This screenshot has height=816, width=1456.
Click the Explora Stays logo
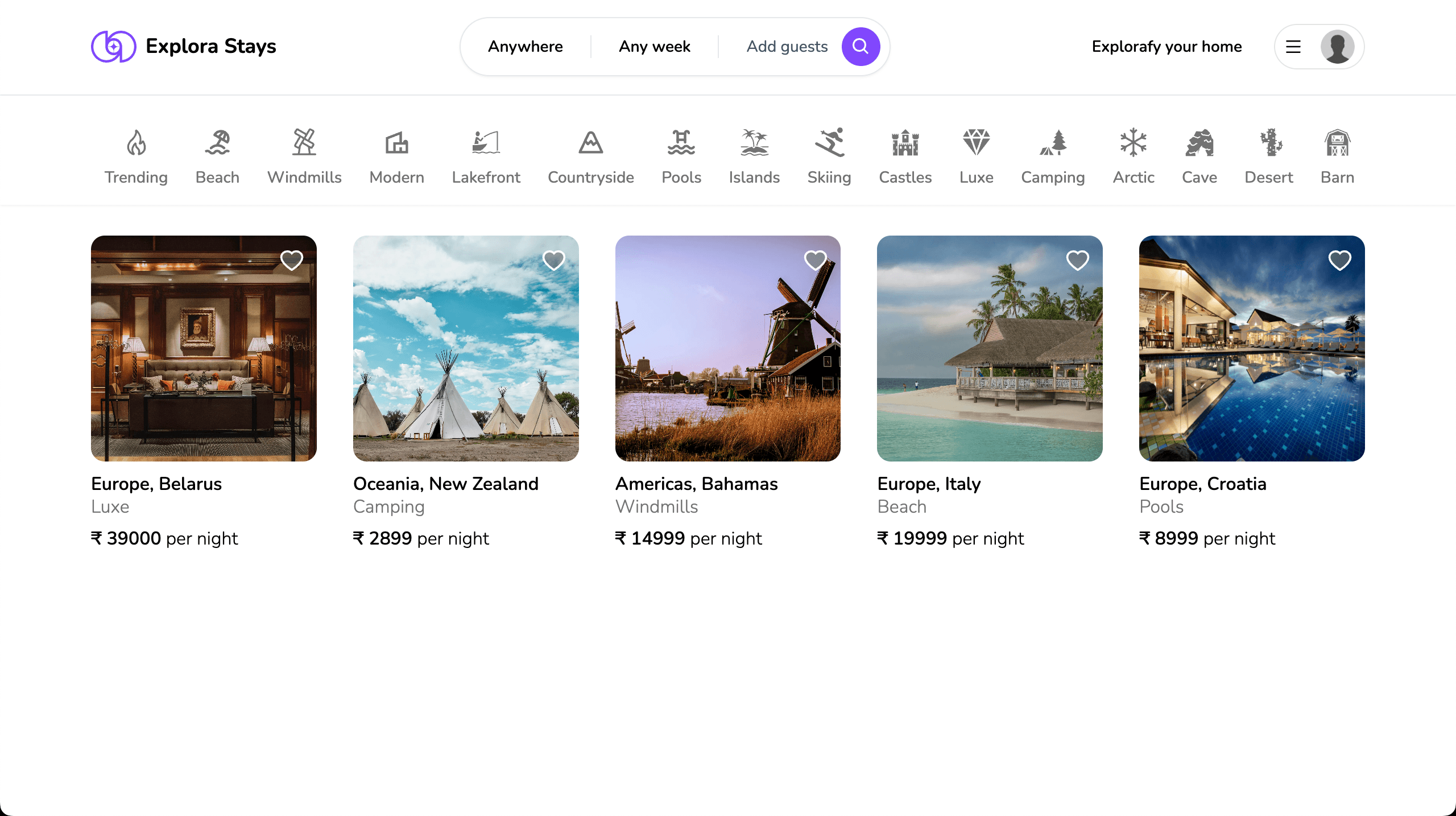183,47
